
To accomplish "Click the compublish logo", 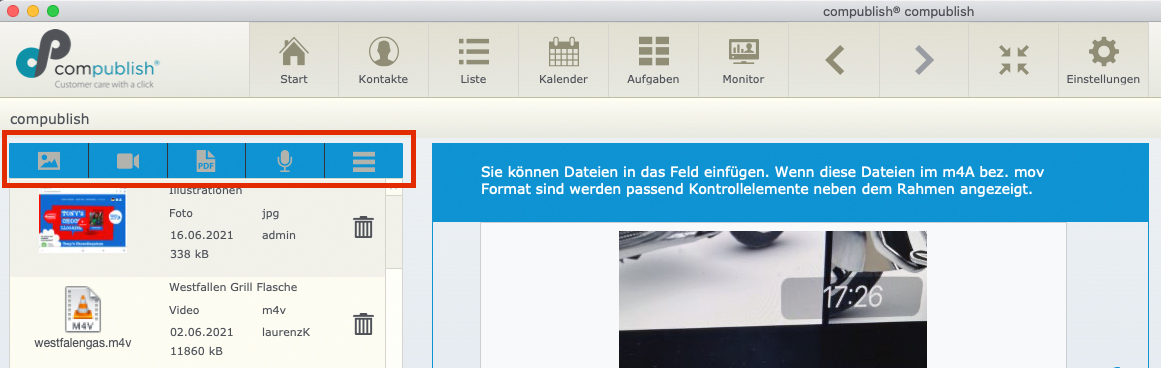I will pos(88,60).
